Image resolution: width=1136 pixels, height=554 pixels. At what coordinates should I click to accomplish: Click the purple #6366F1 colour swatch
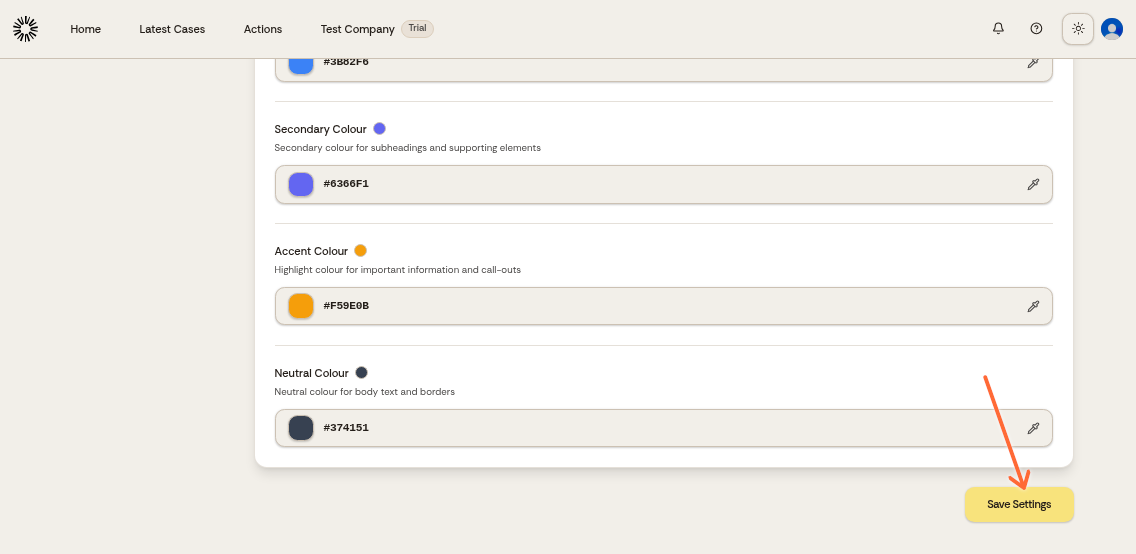(x=301, y=184)
